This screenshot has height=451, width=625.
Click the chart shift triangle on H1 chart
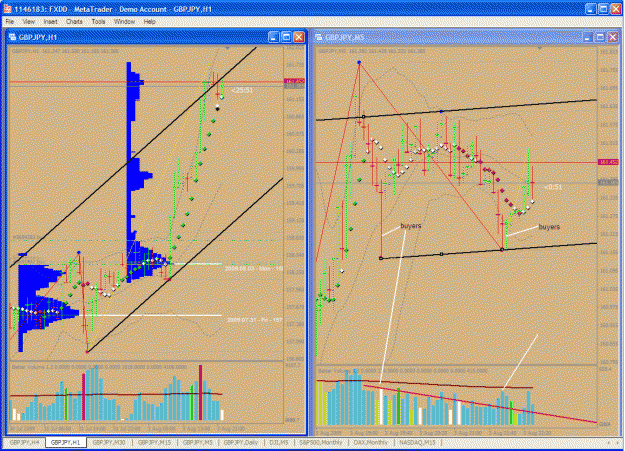coord(228,48)
